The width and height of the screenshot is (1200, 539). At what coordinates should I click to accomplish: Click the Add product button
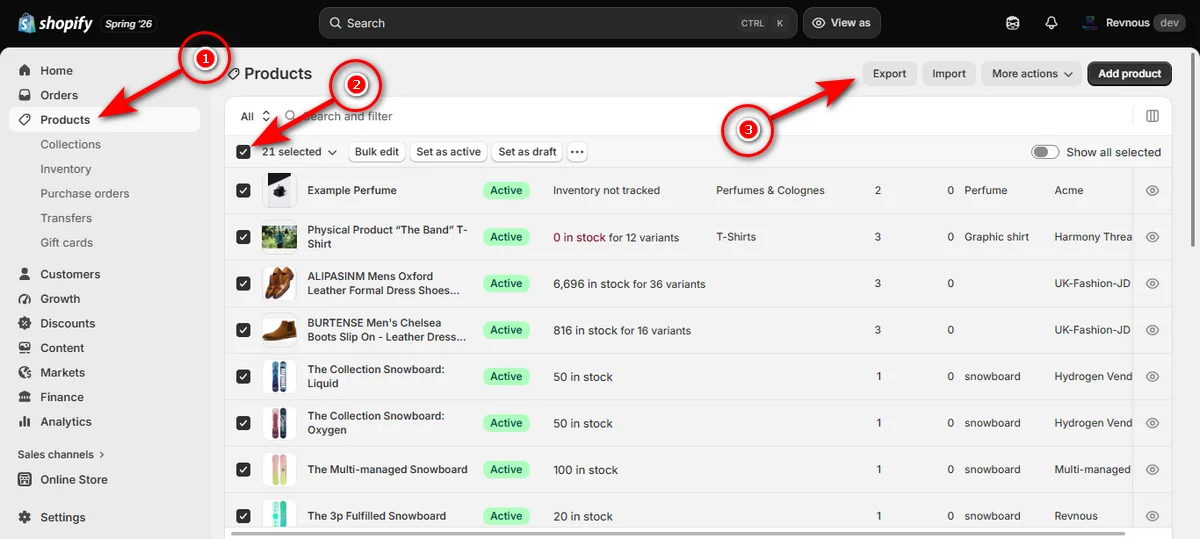click(x=1129, y=74)
